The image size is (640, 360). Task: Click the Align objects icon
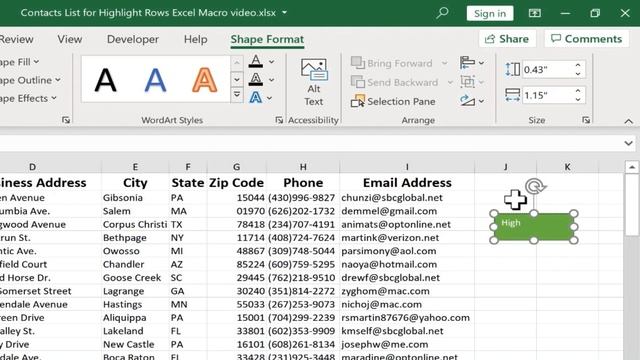[467, 62]
